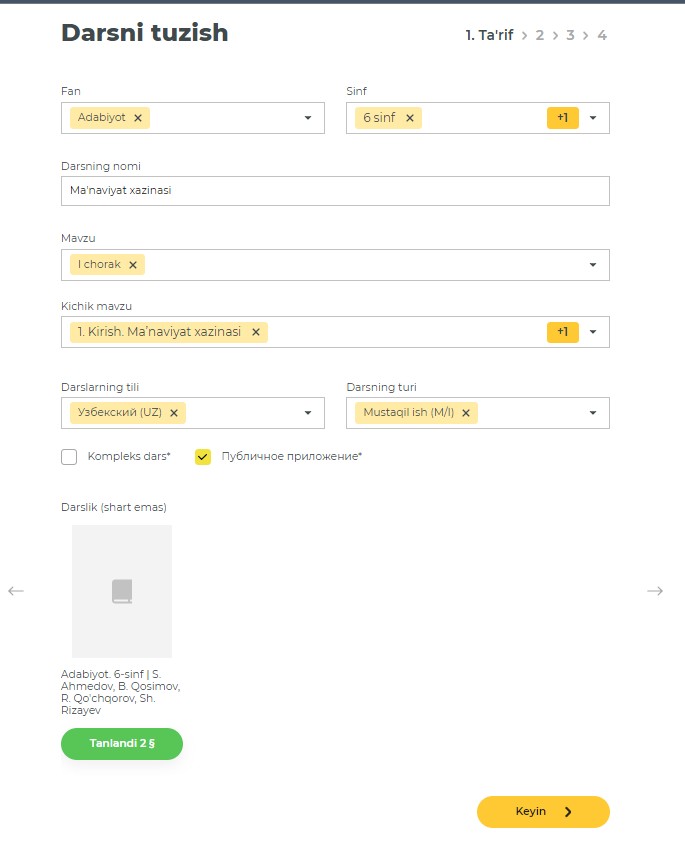Screen dimensions: 685x853
Task: Jump to step 4 in wizard
Action: 602,35
